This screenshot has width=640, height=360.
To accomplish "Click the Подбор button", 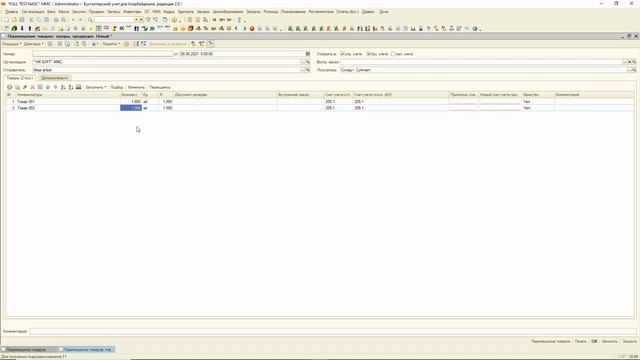I will [117, 87].
